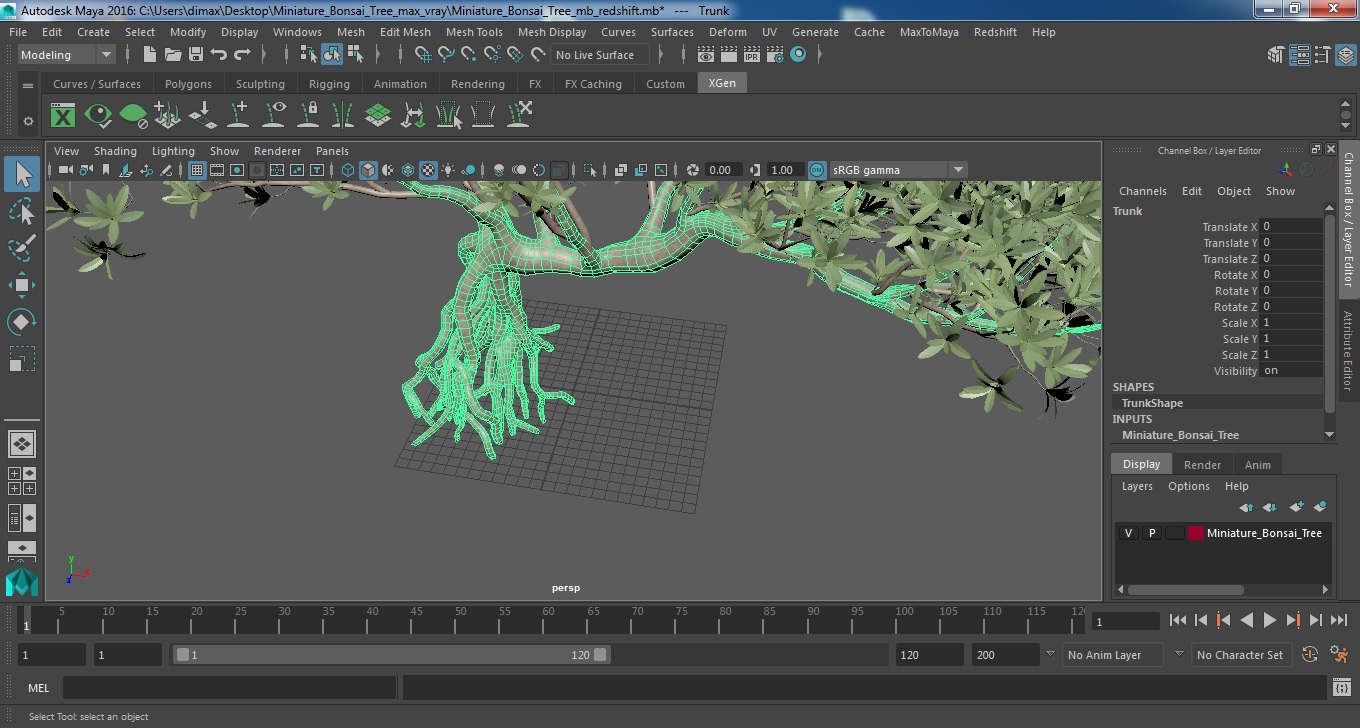Open a scene using folder icon
The image size is (1360, 728).
pos(173,55)
